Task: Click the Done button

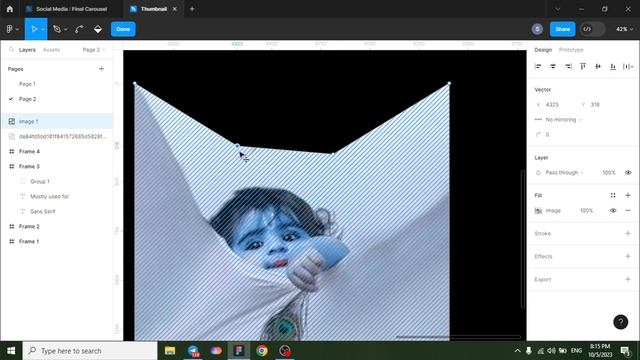Action: click(x=123, y=29)
